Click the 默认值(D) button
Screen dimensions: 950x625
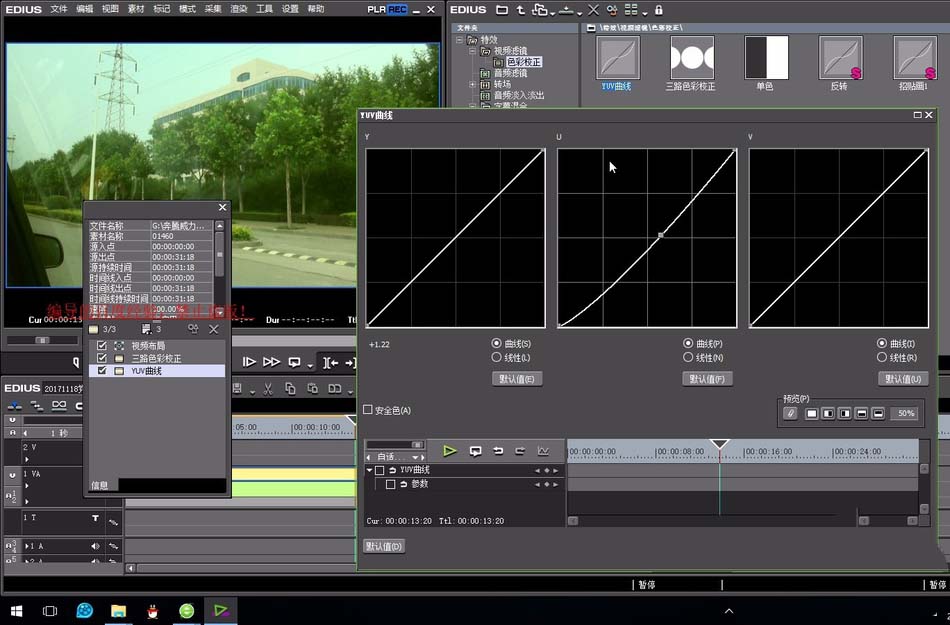tap(384, 546)
